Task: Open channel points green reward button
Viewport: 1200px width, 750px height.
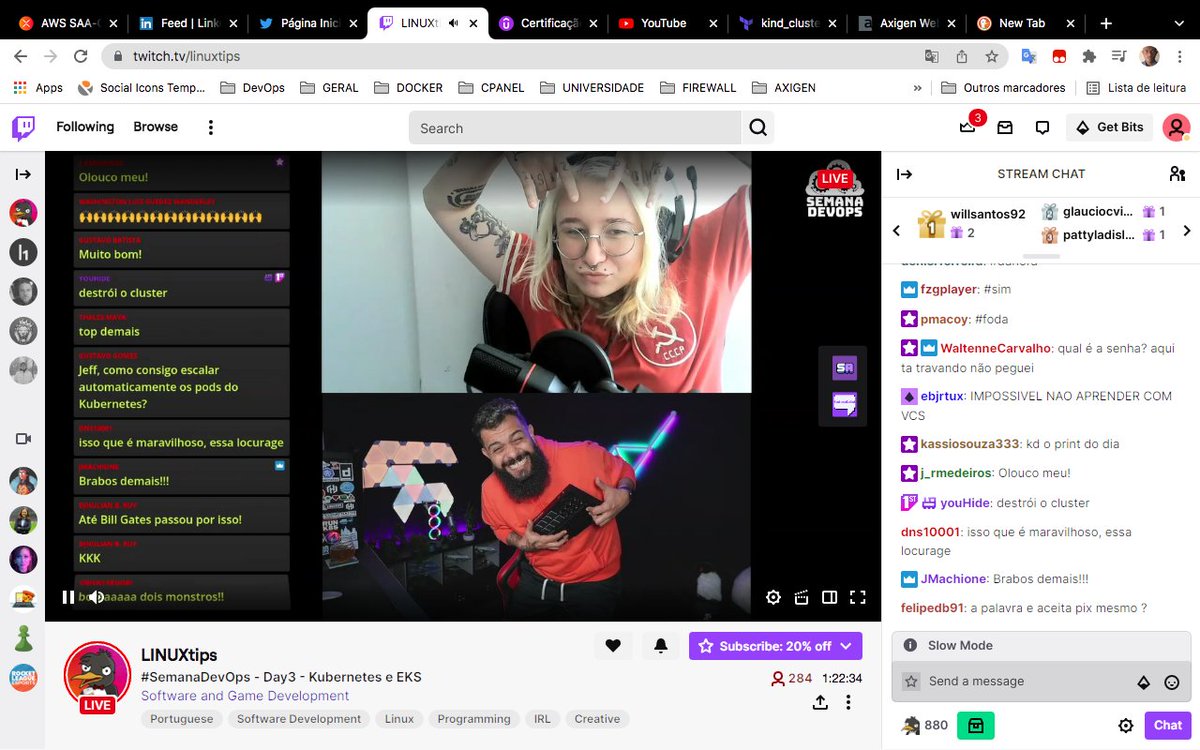Action: (x=976, y=726)
